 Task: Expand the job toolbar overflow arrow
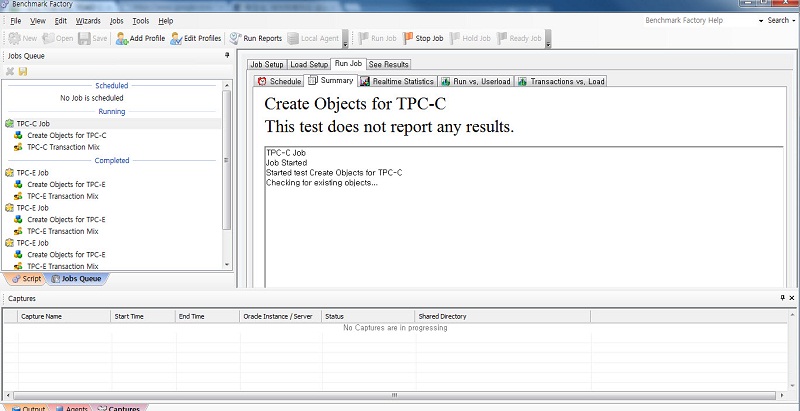548,40
